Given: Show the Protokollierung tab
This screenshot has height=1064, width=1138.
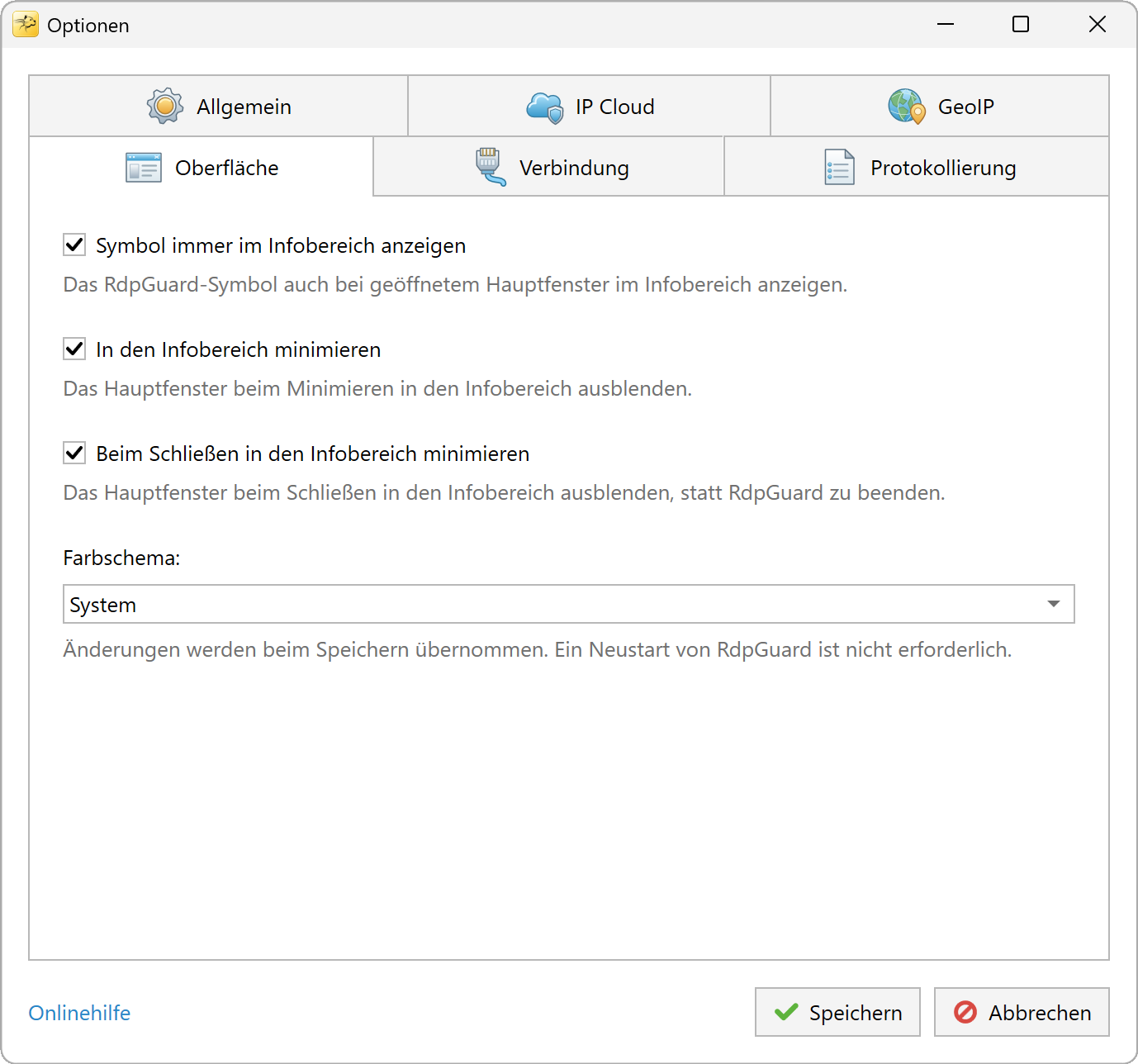Looking at the screenshot, I should click(x=917, y=167).
